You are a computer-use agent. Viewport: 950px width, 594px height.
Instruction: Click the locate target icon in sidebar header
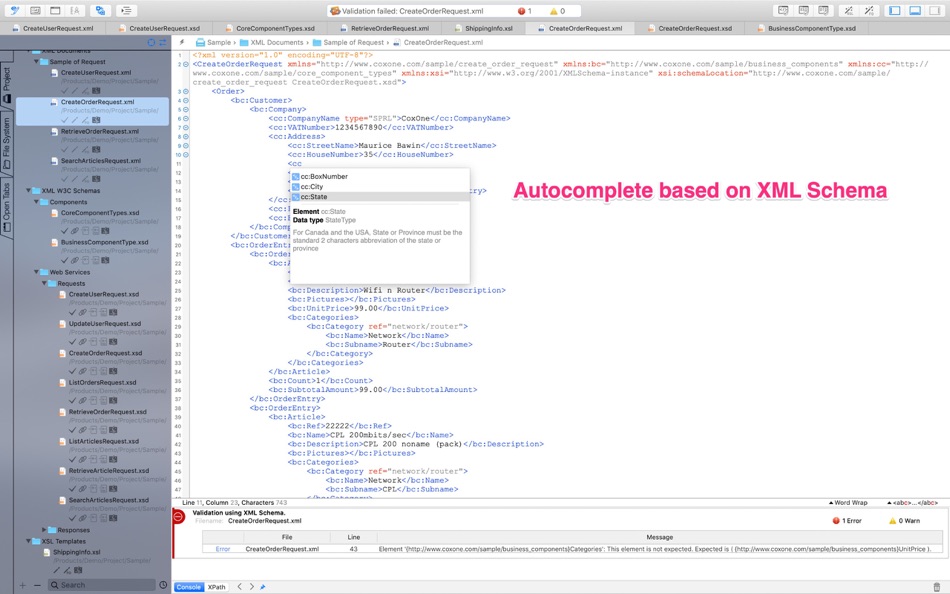(x=151, y=42)
